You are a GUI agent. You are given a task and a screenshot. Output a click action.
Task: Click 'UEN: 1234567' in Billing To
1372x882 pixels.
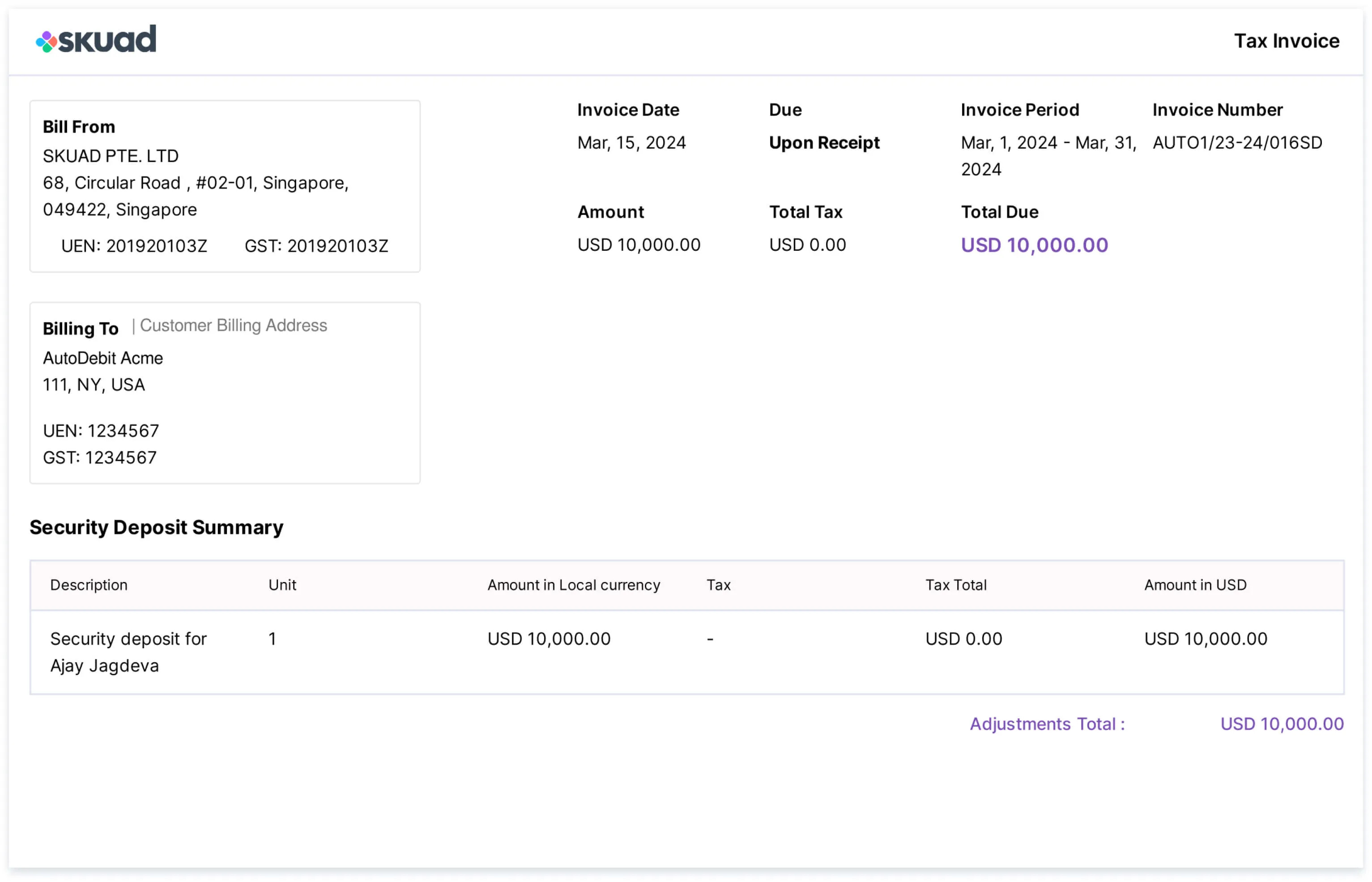tap(101, 431)
